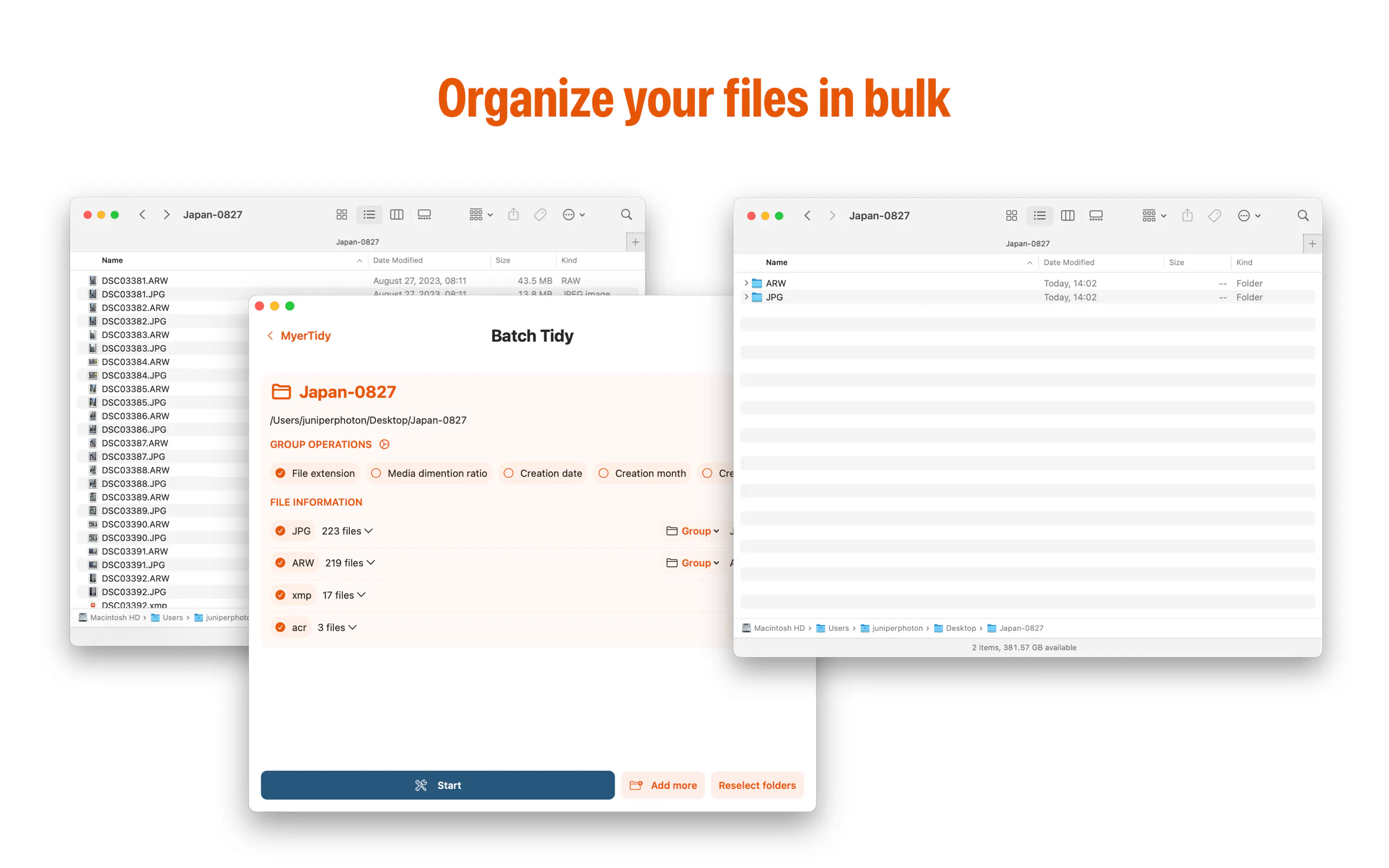The image size is (1389, 868).
Task: Start the batch tidy operation
Action: point(437,786)
